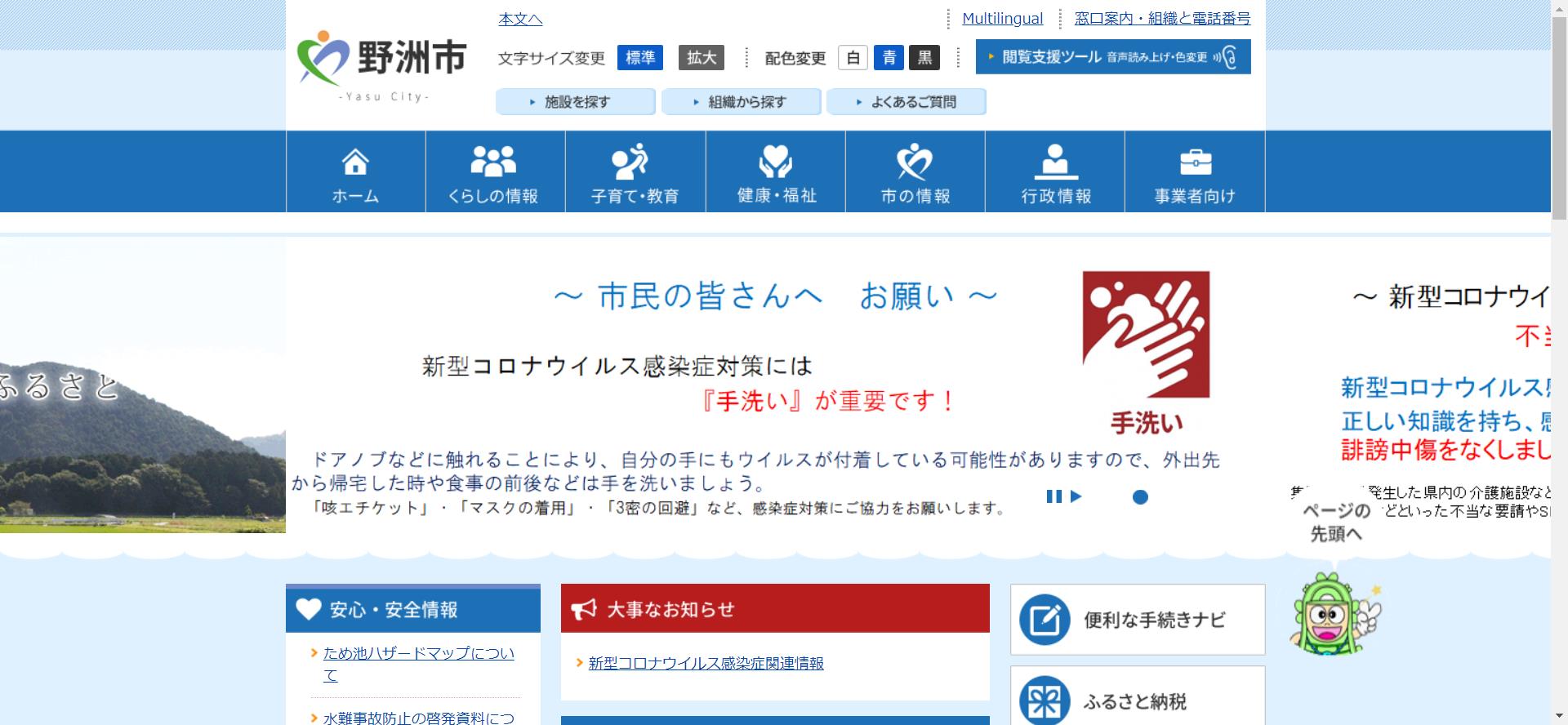
Task: Play the slideshow with the play icon
Action: pyautogui.click(x=1076, y=496)
